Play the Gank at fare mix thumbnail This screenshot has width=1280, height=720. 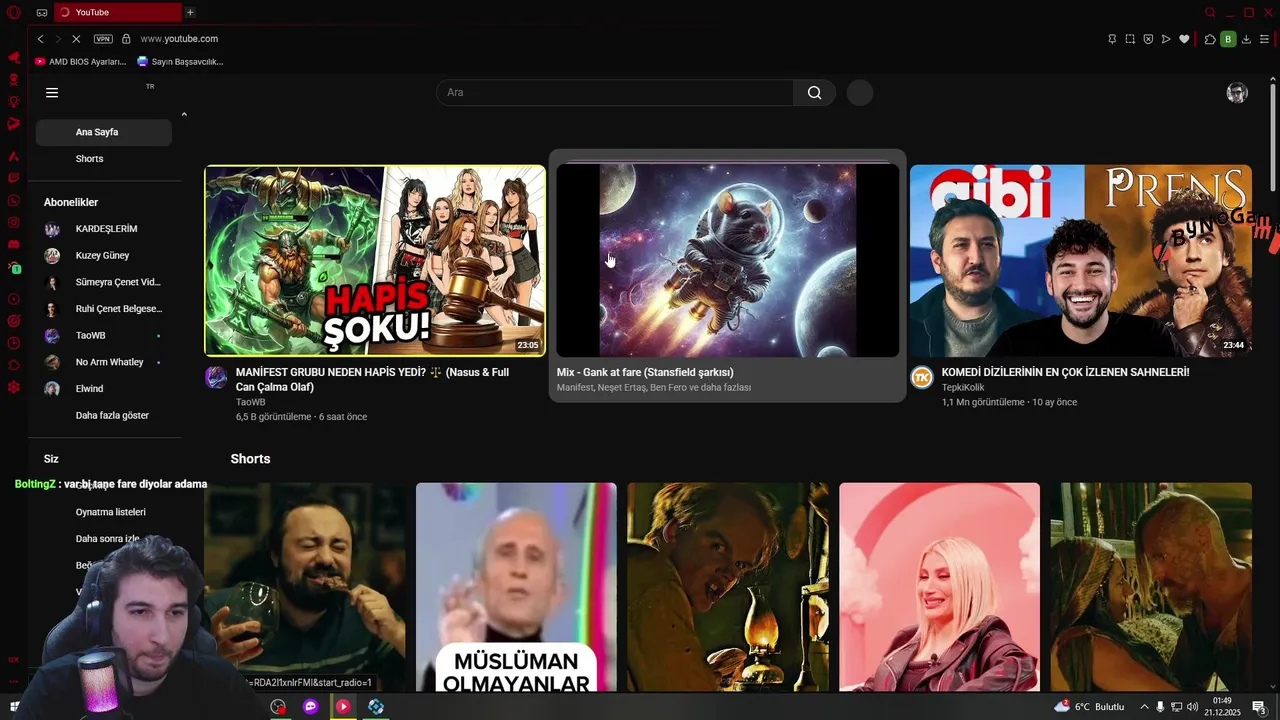pos(728,260)
